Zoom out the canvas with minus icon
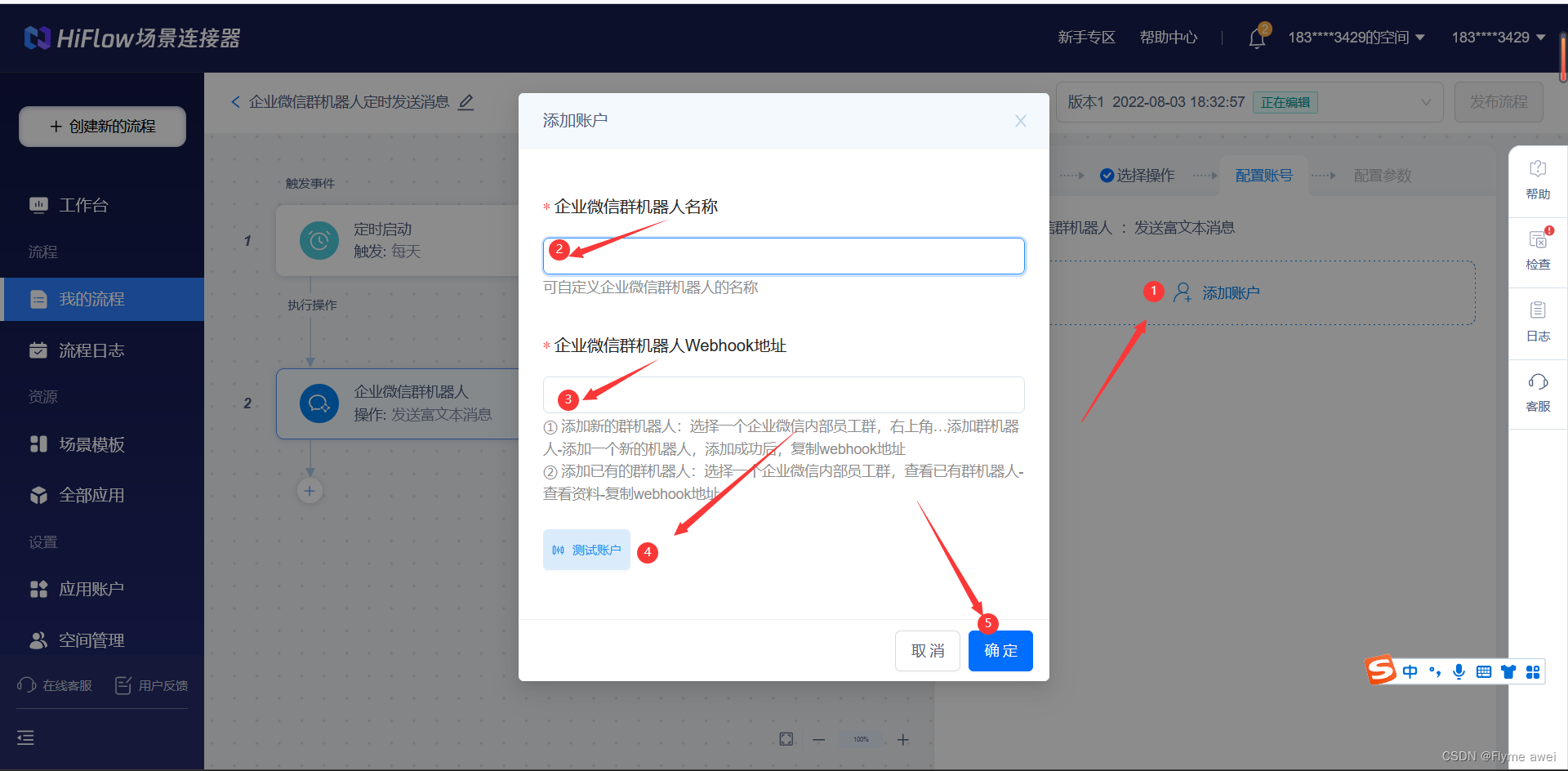The height and width of the screenshot is (771, 1568). coord(819,740)
